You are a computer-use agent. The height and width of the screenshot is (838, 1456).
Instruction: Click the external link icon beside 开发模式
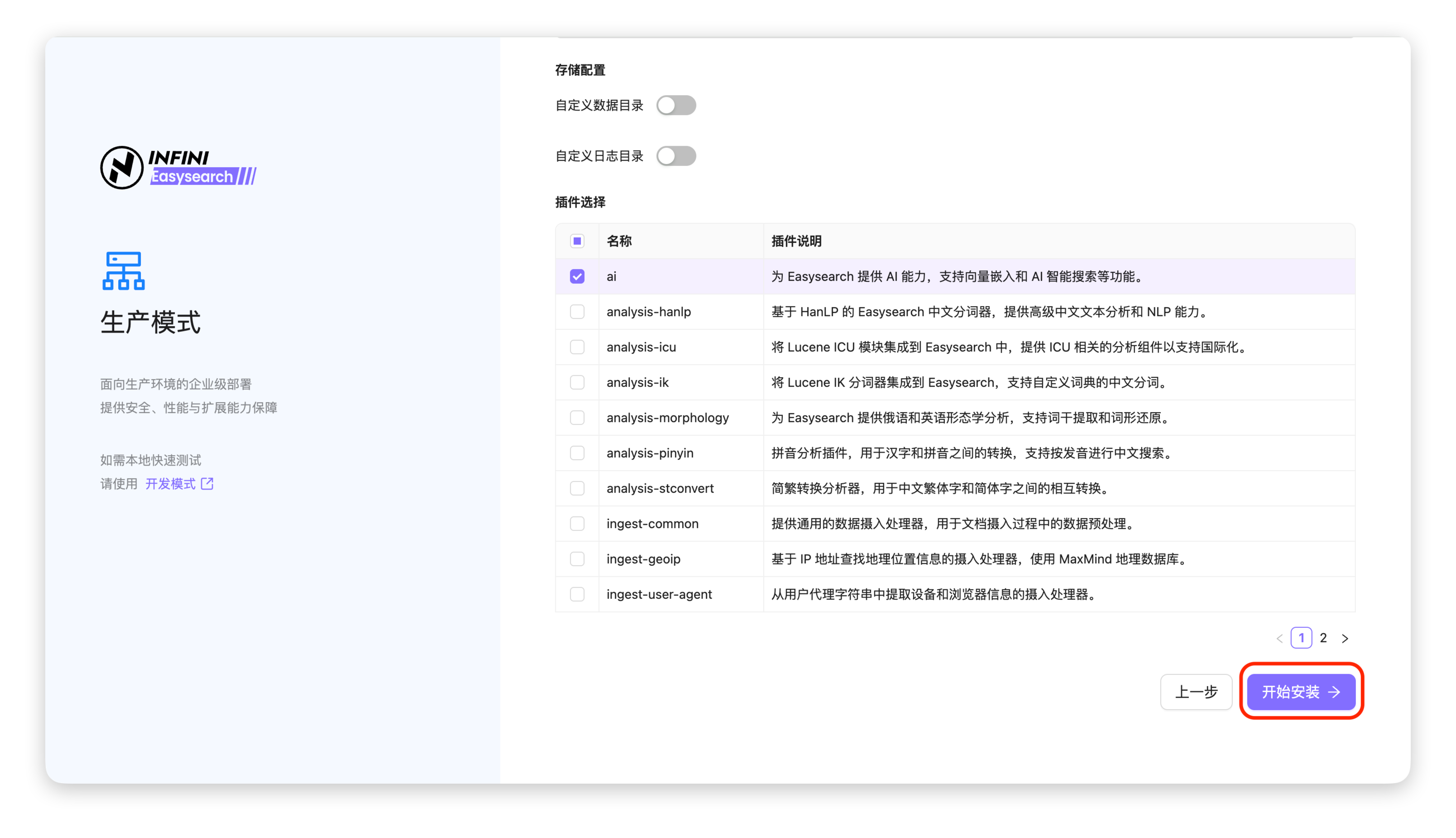tap(207, 483)
